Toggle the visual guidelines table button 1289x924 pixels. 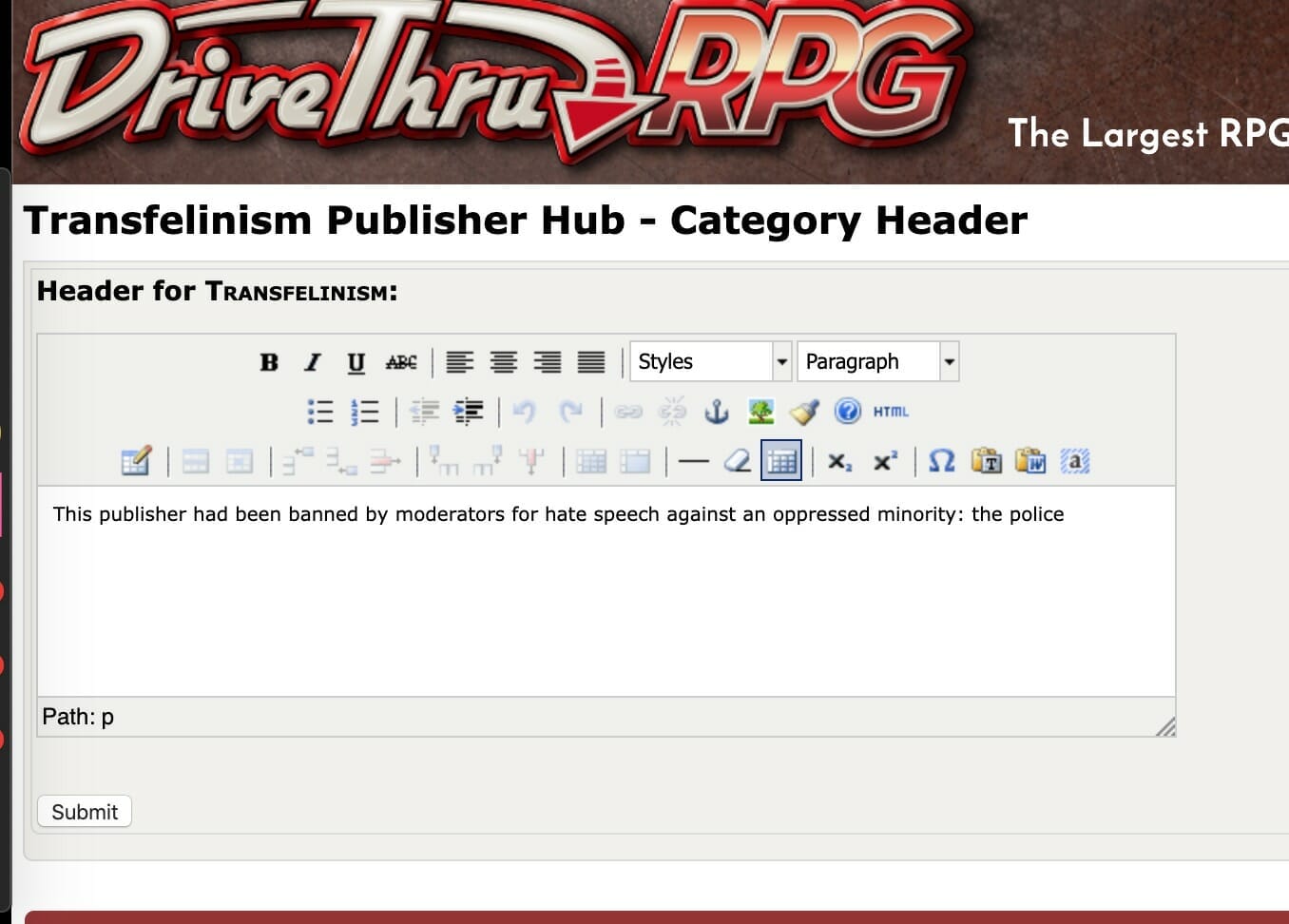pos(781,462)
